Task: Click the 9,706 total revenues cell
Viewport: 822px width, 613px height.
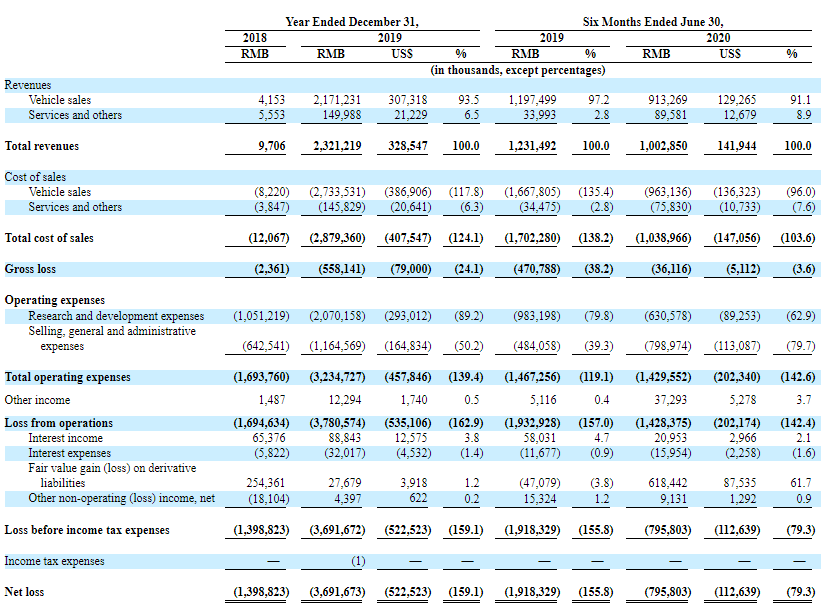Action: tap(271, 146)
